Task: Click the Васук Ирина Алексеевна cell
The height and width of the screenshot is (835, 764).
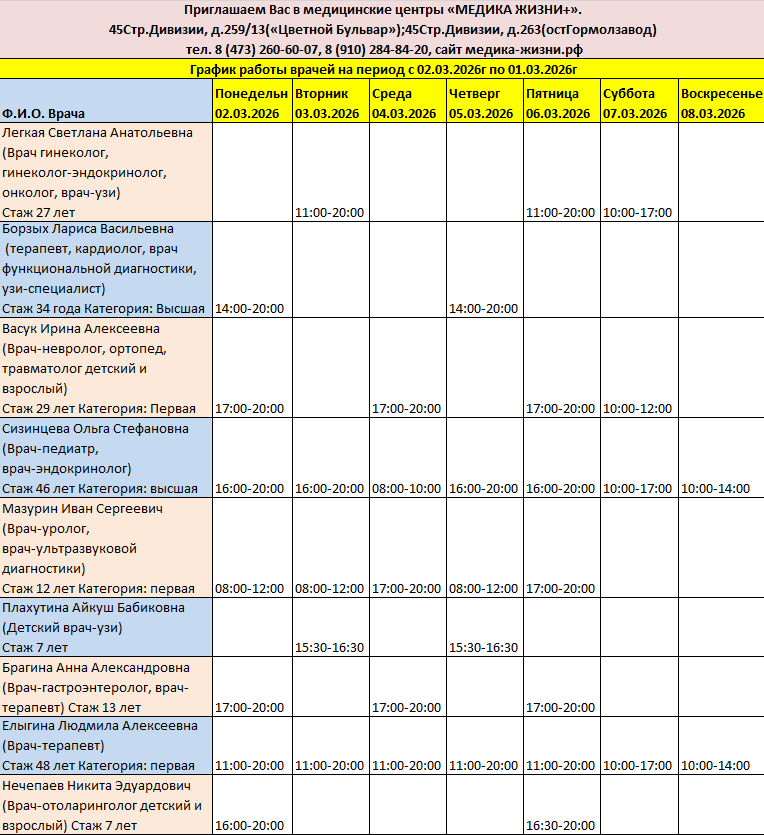Action: pyautogui.click(x=106, y=368)
